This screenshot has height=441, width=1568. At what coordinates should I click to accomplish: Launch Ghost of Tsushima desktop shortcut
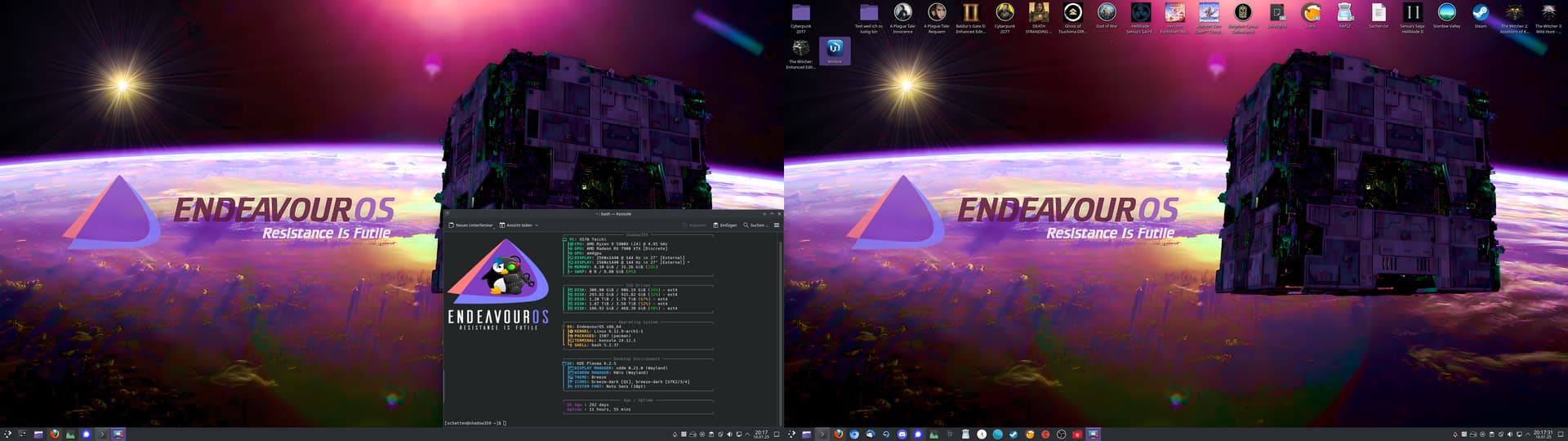1072,17
